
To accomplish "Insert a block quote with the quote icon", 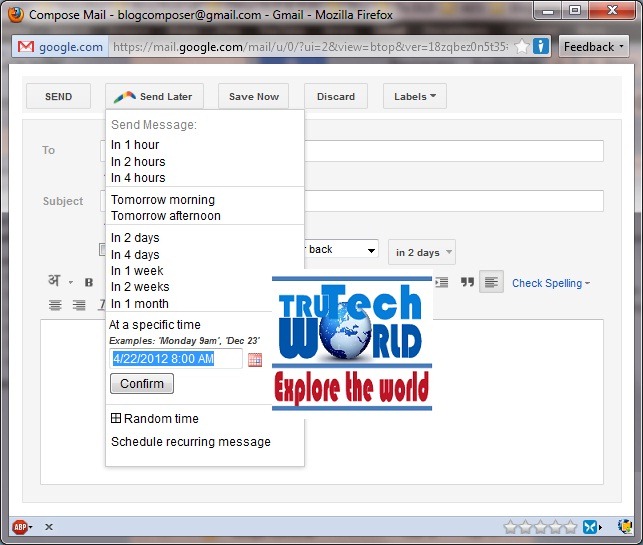I will [x=467, y=282].
